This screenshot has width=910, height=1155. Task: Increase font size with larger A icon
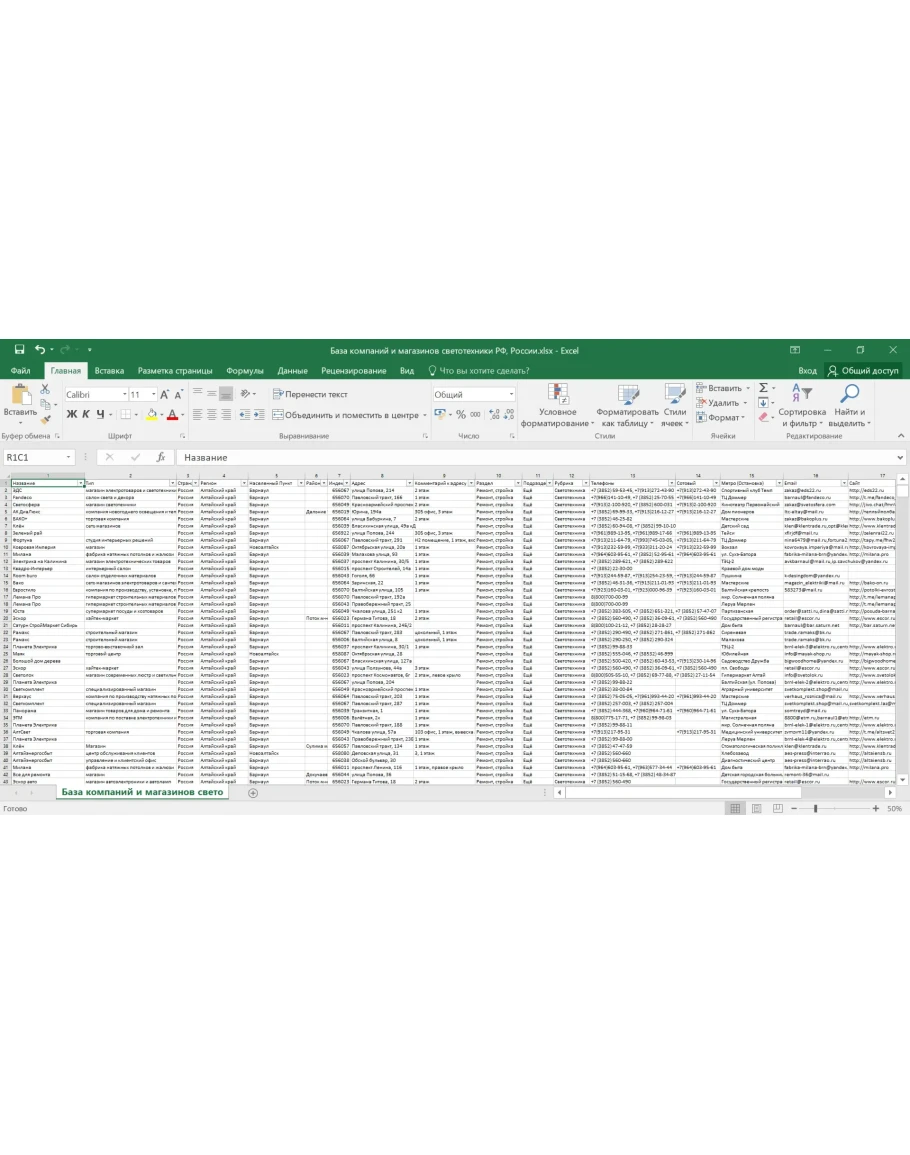click(164, 395)
